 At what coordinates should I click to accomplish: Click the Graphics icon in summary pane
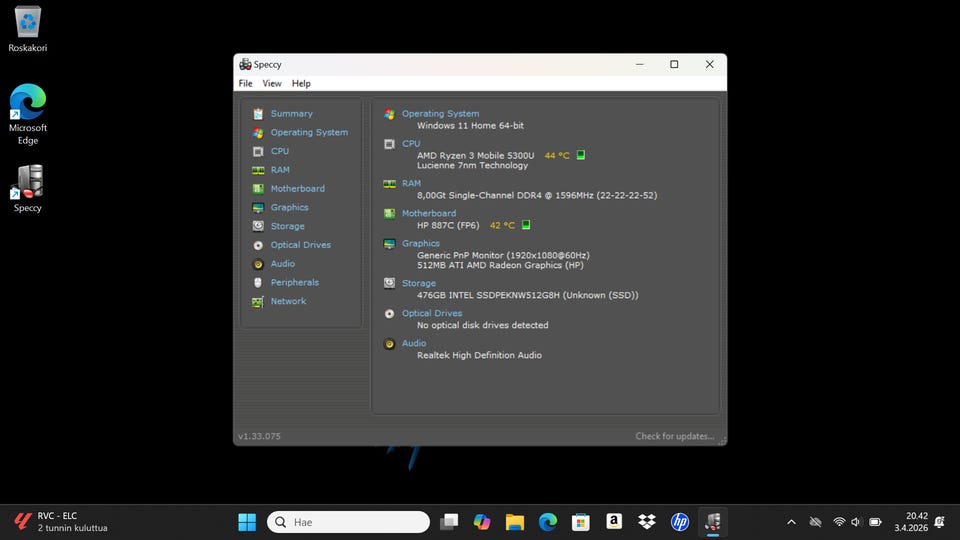pyautogui.click(x=389, y=244)
